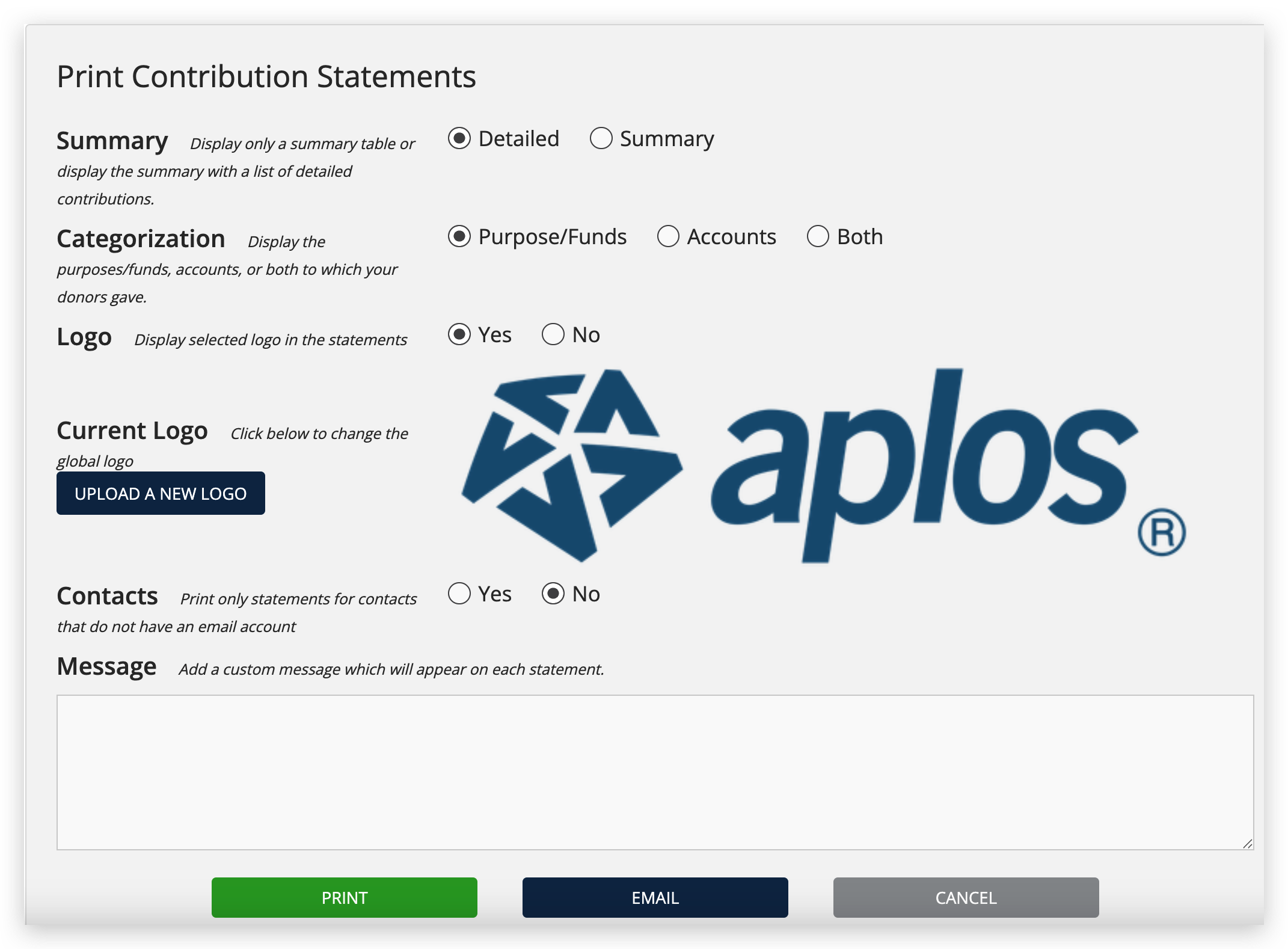Click the green Print button

tap(345, 897)
